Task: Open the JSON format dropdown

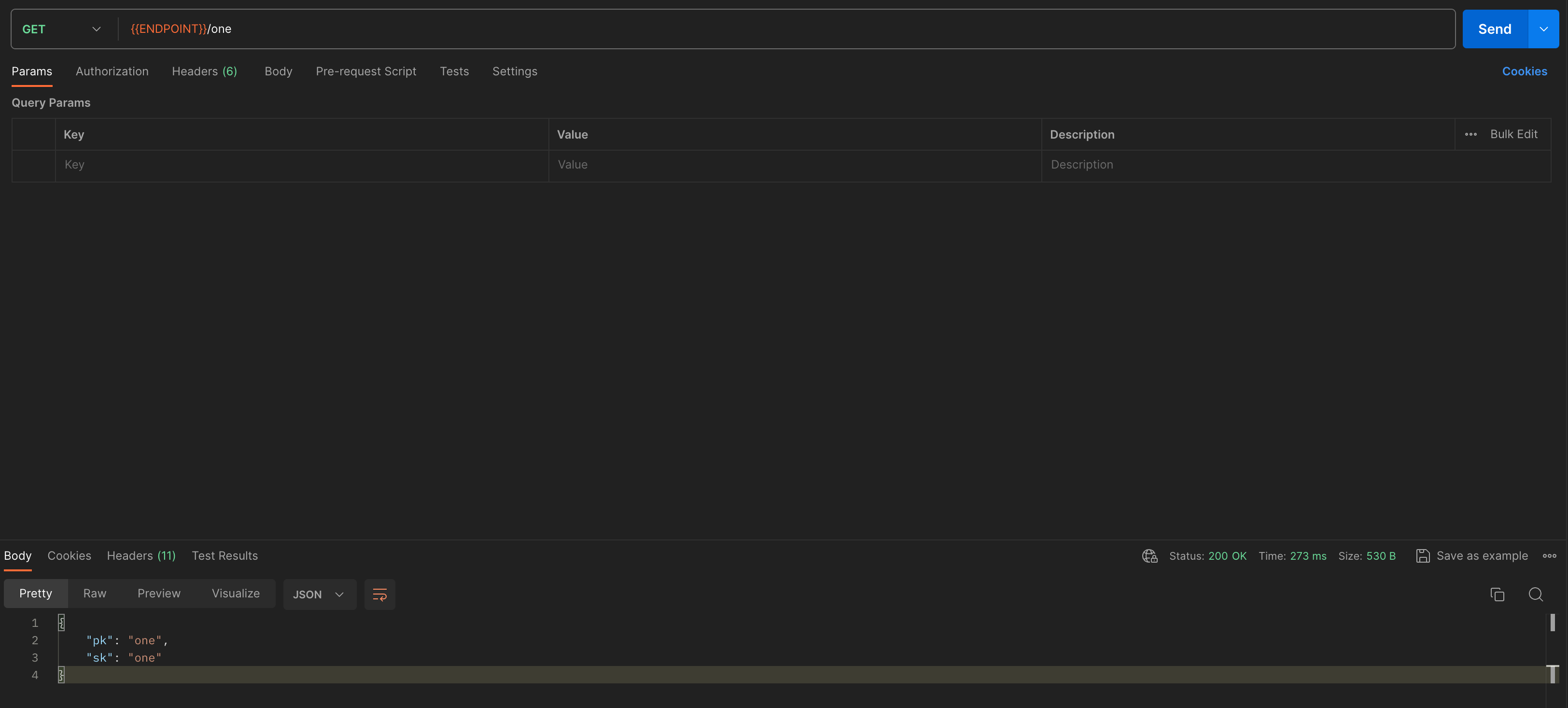Action: (x=319, y=594)
